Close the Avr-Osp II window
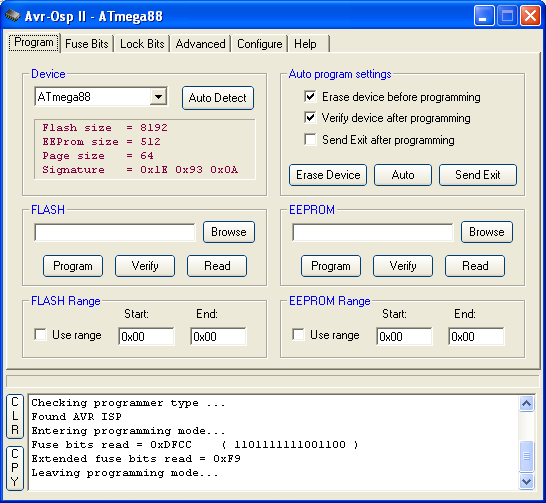This screenshot has width=546, height=503. coord(530,16)
